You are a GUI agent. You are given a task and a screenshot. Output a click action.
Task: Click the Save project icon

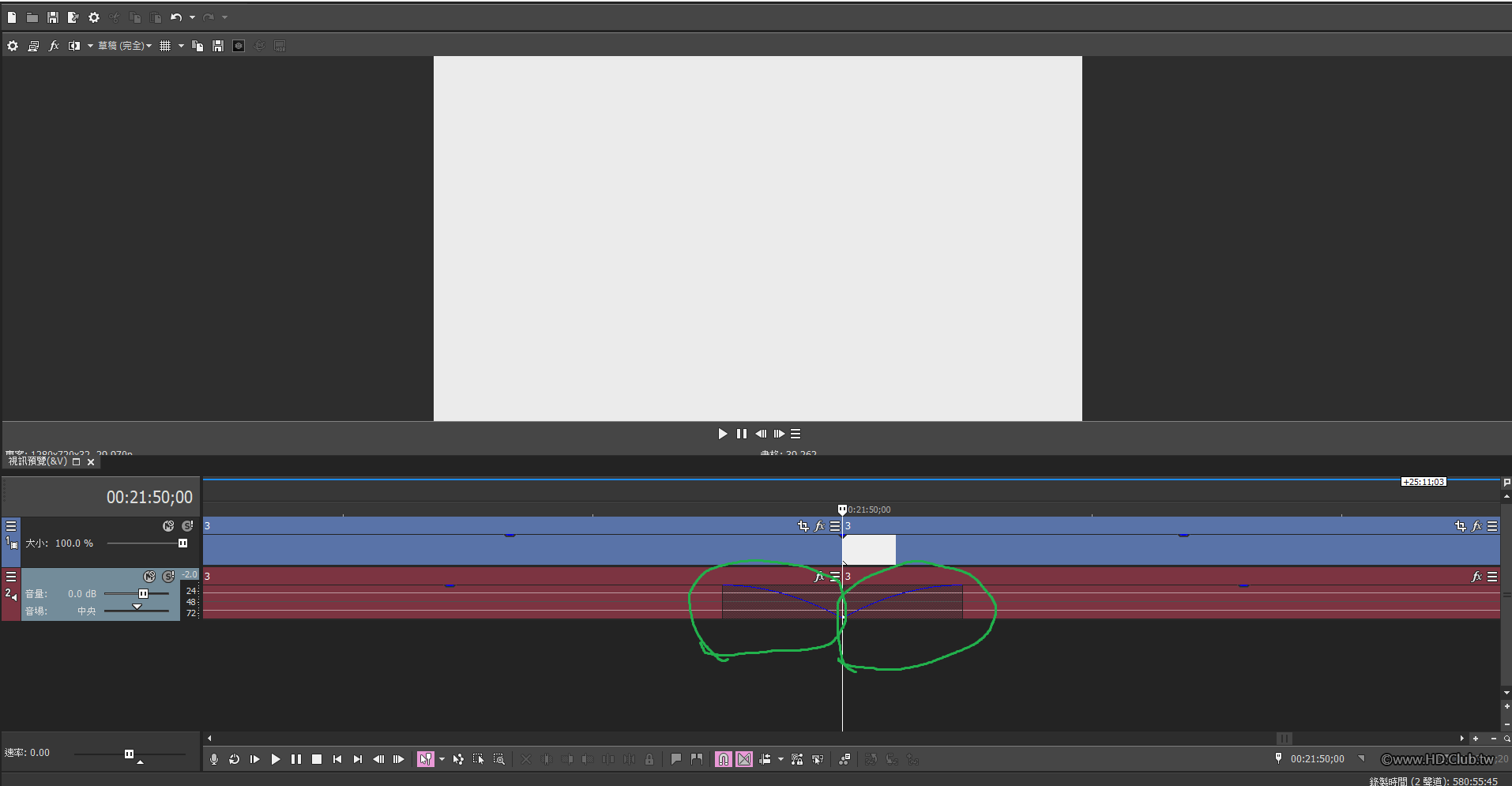[53, 17]
